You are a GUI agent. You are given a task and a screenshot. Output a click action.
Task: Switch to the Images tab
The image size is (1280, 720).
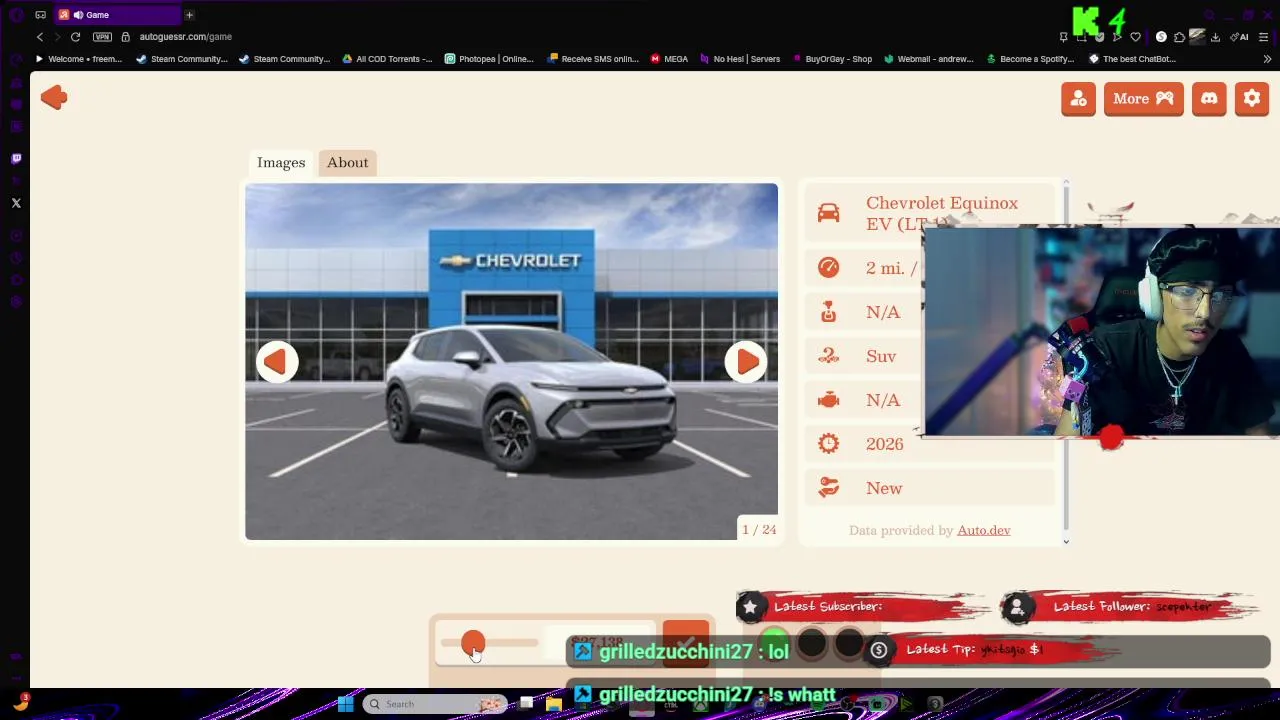click(x=281, y=162)
